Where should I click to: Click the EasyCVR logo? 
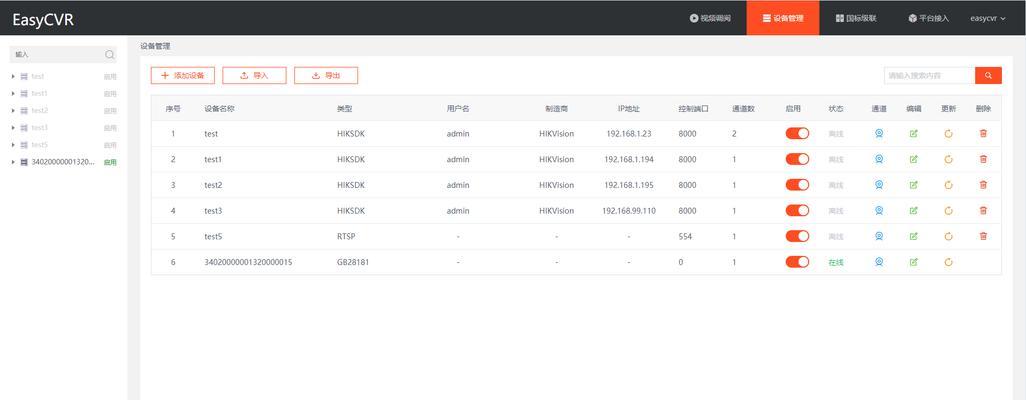[43, 20]
